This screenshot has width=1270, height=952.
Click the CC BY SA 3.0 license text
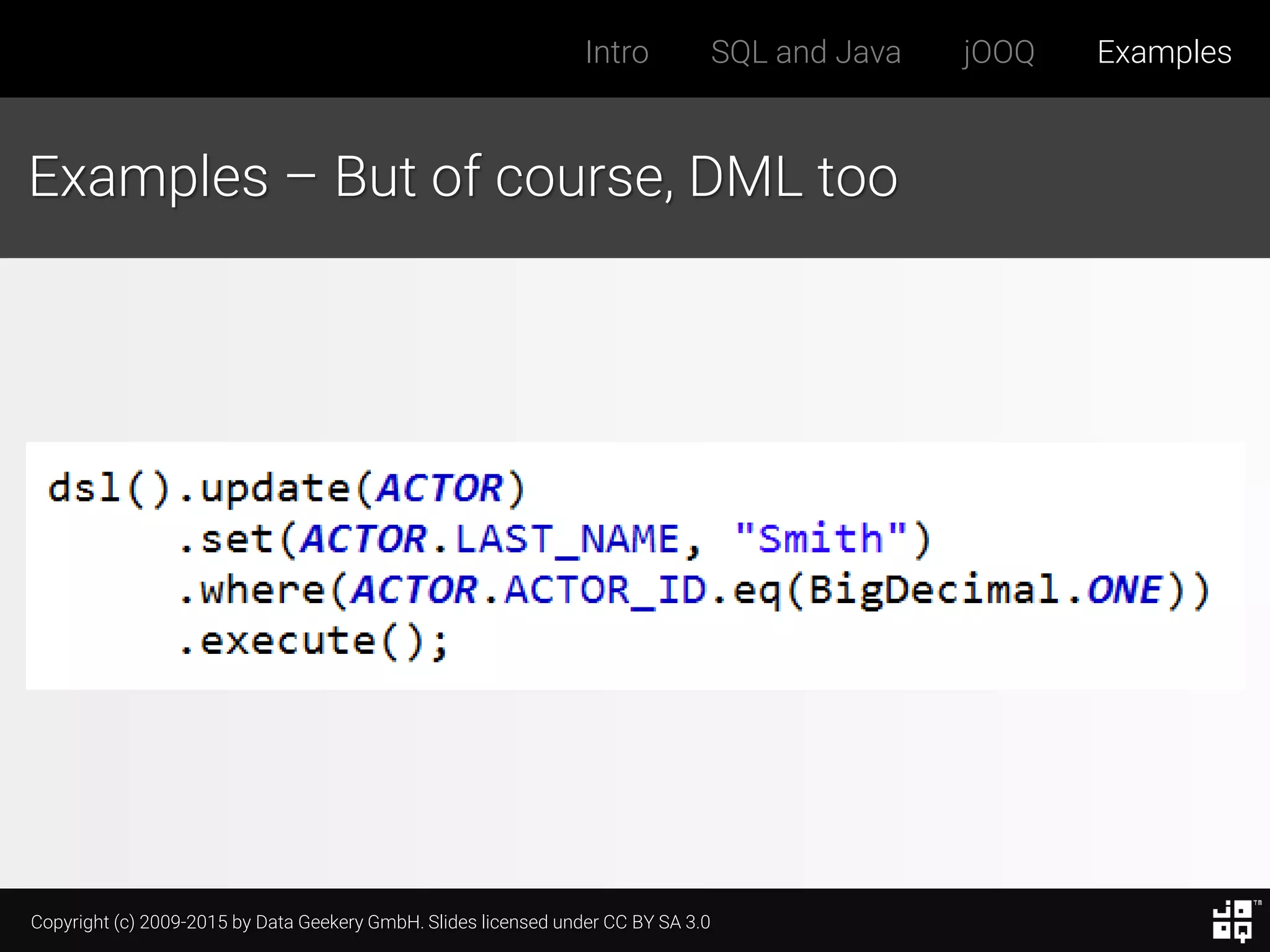coord(657,922)
